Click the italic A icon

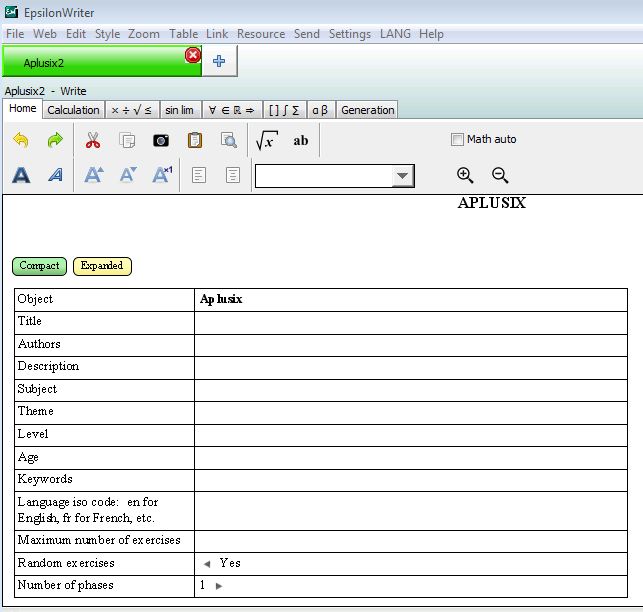55,175
